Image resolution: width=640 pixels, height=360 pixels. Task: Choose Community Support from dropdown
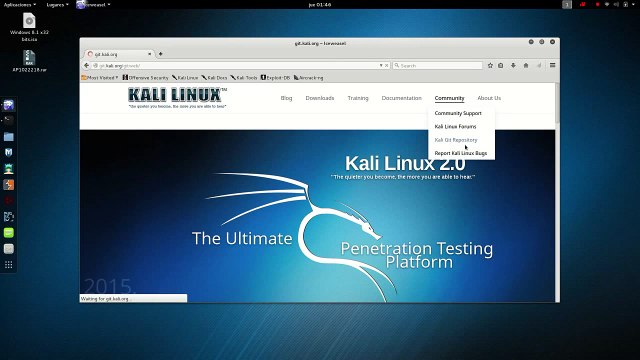[458, 113]
